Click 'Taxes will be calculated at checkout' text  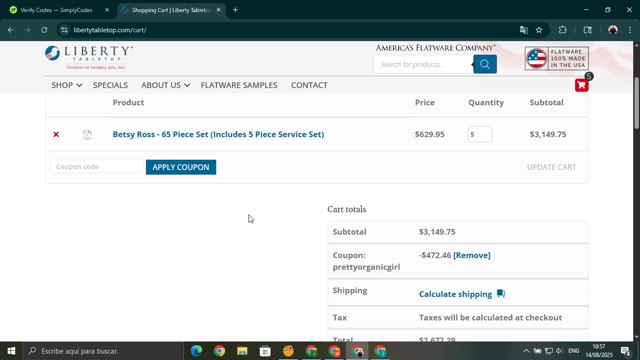pyautogui.click(x=490, y=317)
